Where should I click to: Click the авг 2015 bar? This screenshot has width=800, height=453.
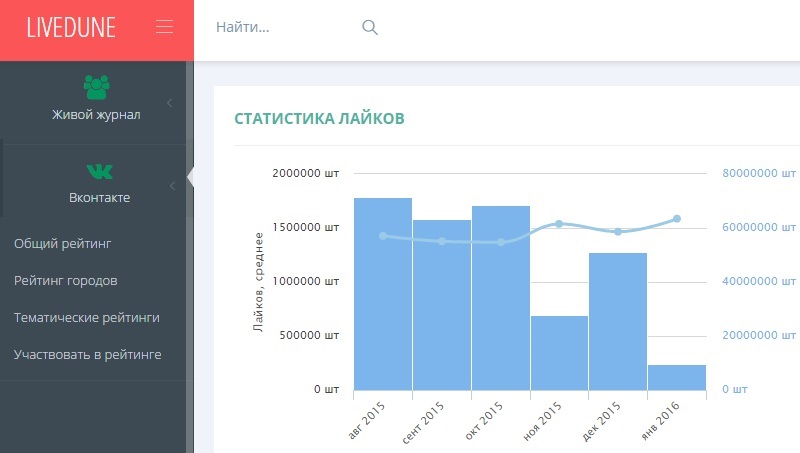click(383, 294)
